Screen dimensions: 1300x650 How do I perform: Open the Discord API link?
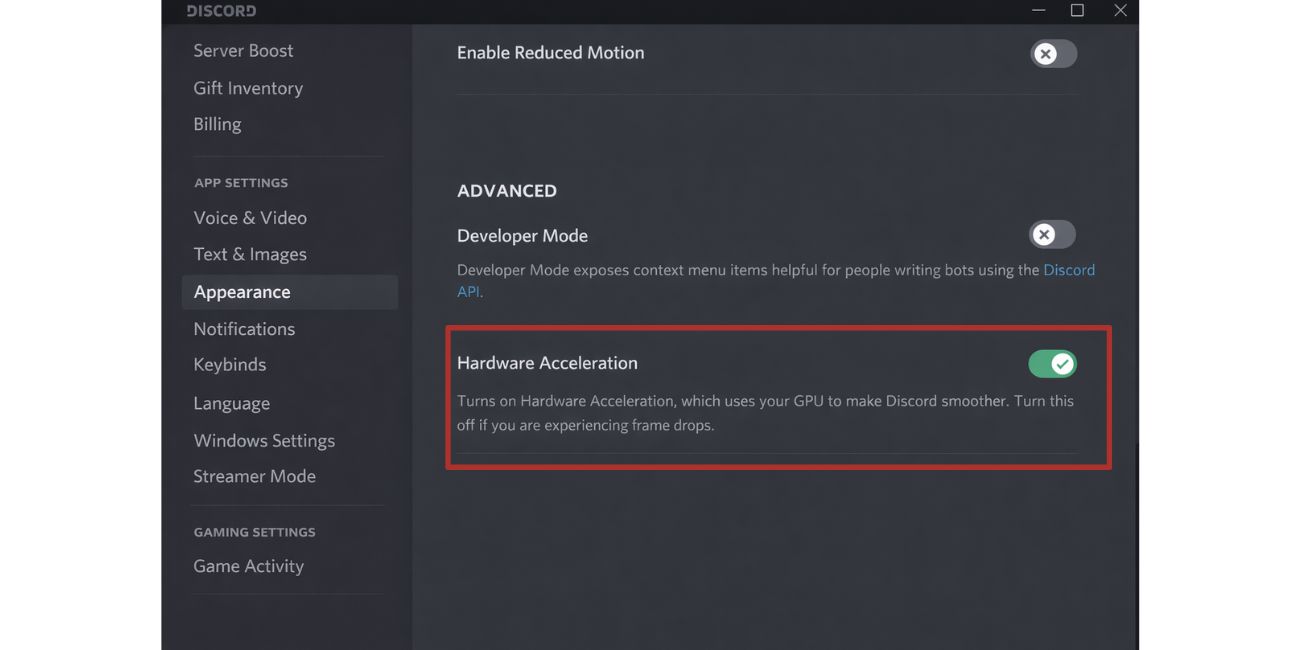[x=1069, y=269]
